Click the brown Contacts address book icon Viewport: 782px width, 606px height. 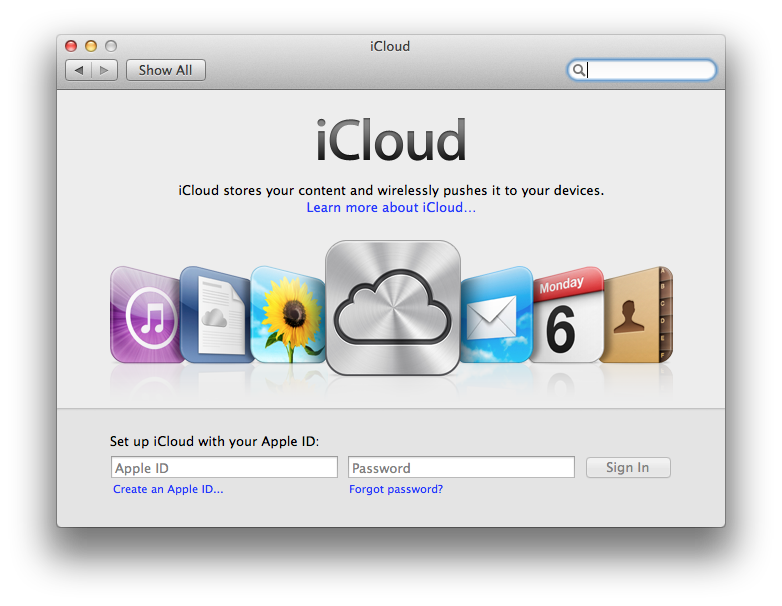[637, 315]
